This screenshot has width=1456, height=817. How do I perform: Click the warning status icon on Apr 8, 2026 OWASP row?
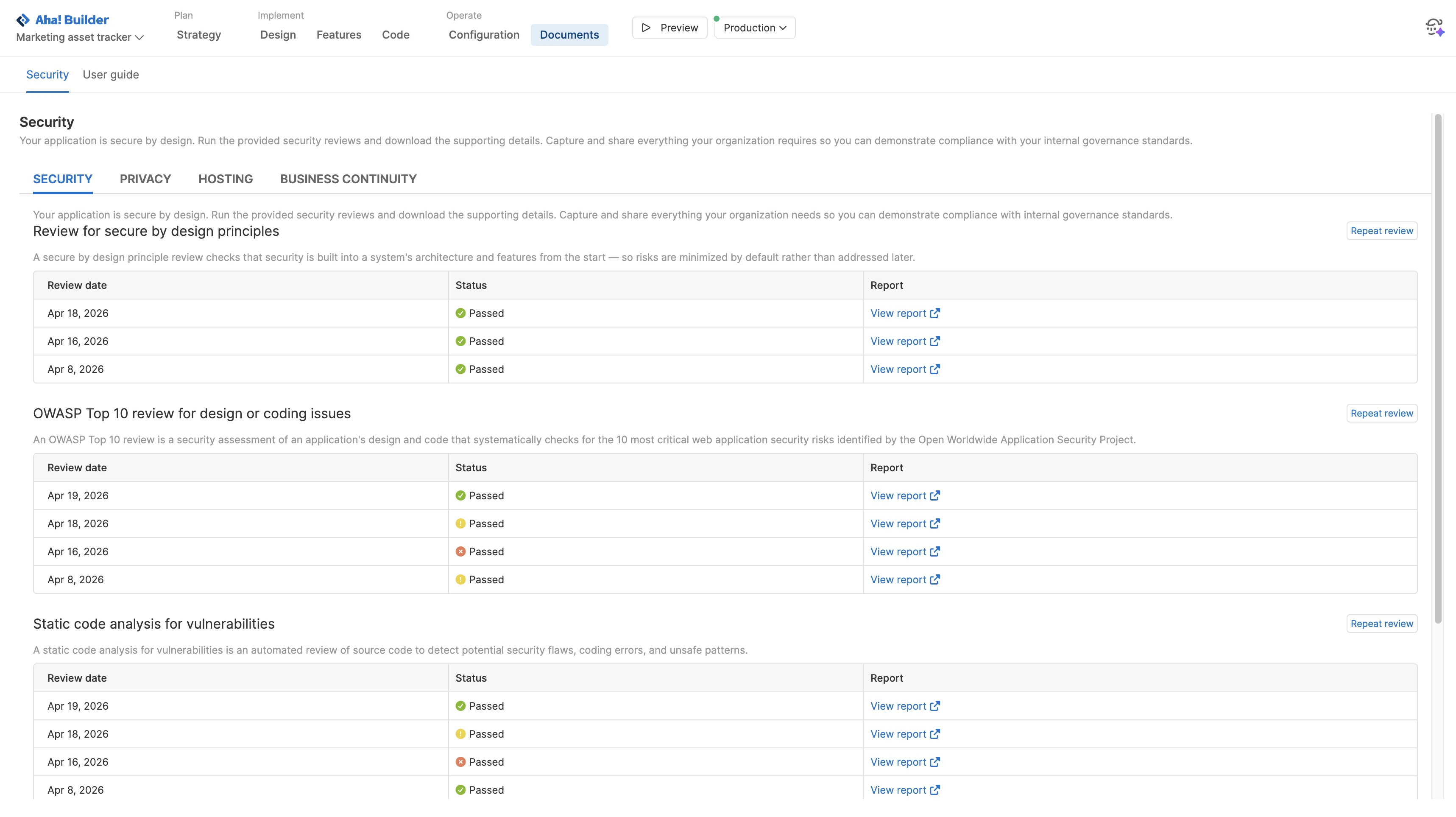click(460, 579)
